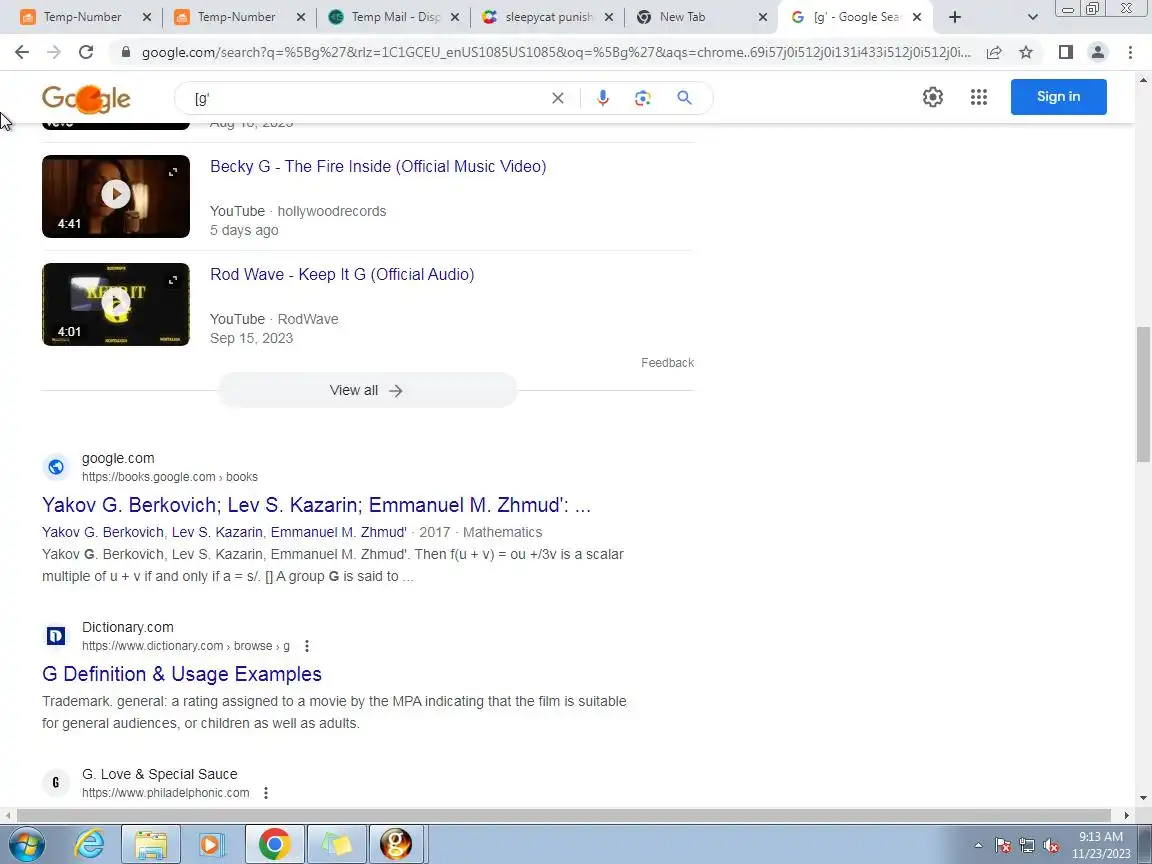Bookmark this page with the star
1152x864 pixels.
click(x=1026, y=52)
